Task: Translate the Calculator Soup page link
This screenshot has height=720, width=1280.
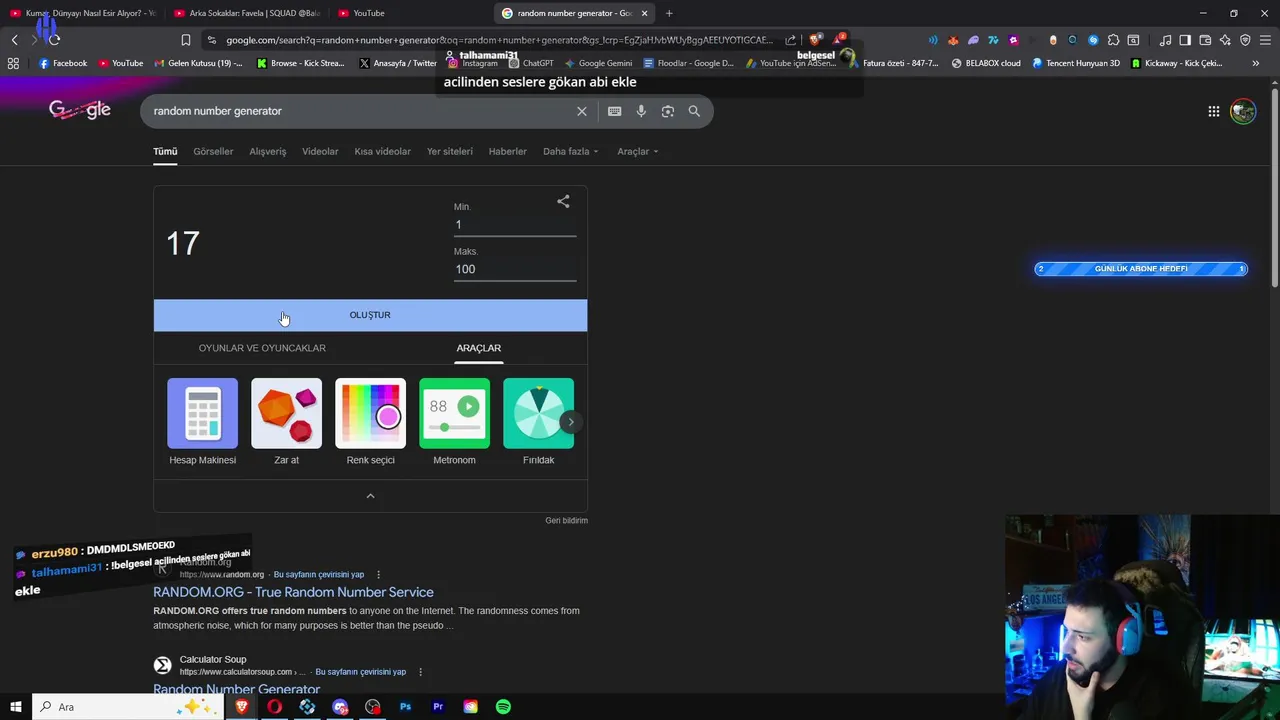Action: [x=359, y=672]
